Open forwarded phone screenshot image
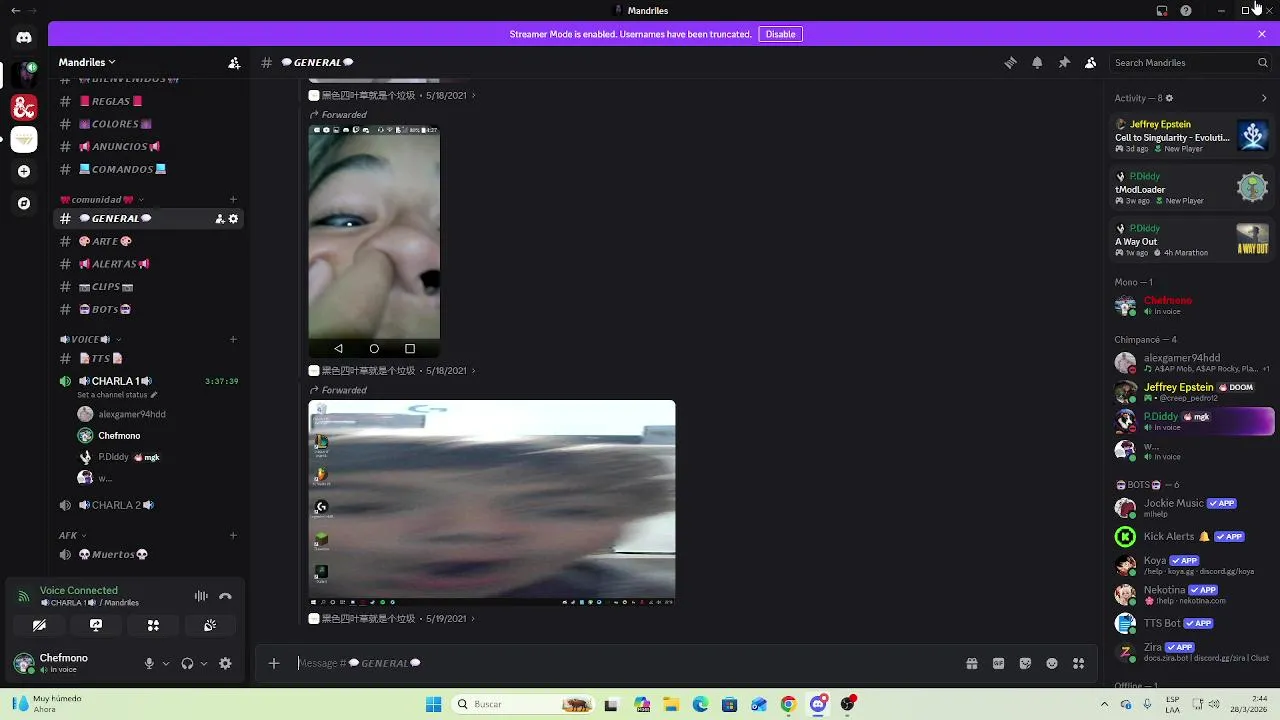 coord(374,241)
